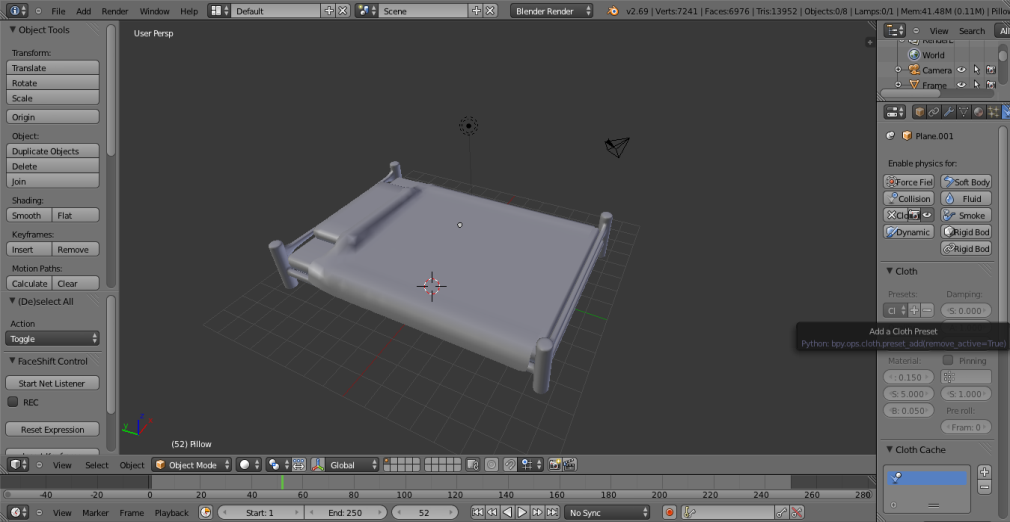This screenshot has height=522, width=1010.
Task: Jump to previous keyframe
Action: click(x=492, y=512)
